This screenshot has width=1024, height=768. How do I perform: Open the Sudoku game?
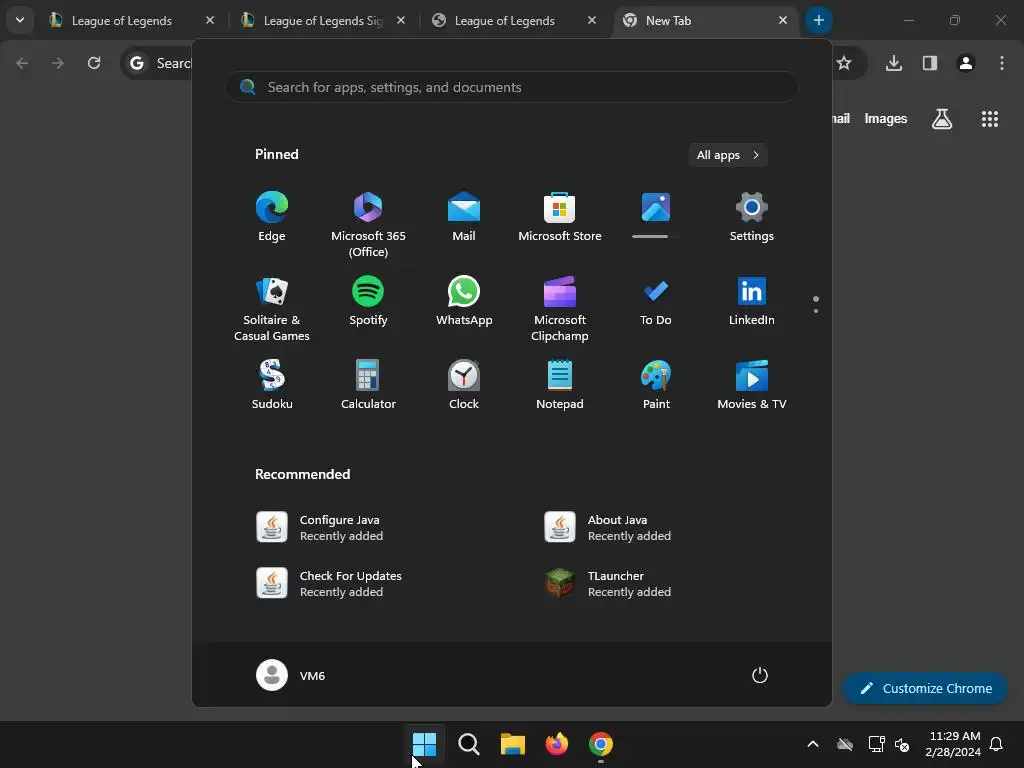[272, 385]
